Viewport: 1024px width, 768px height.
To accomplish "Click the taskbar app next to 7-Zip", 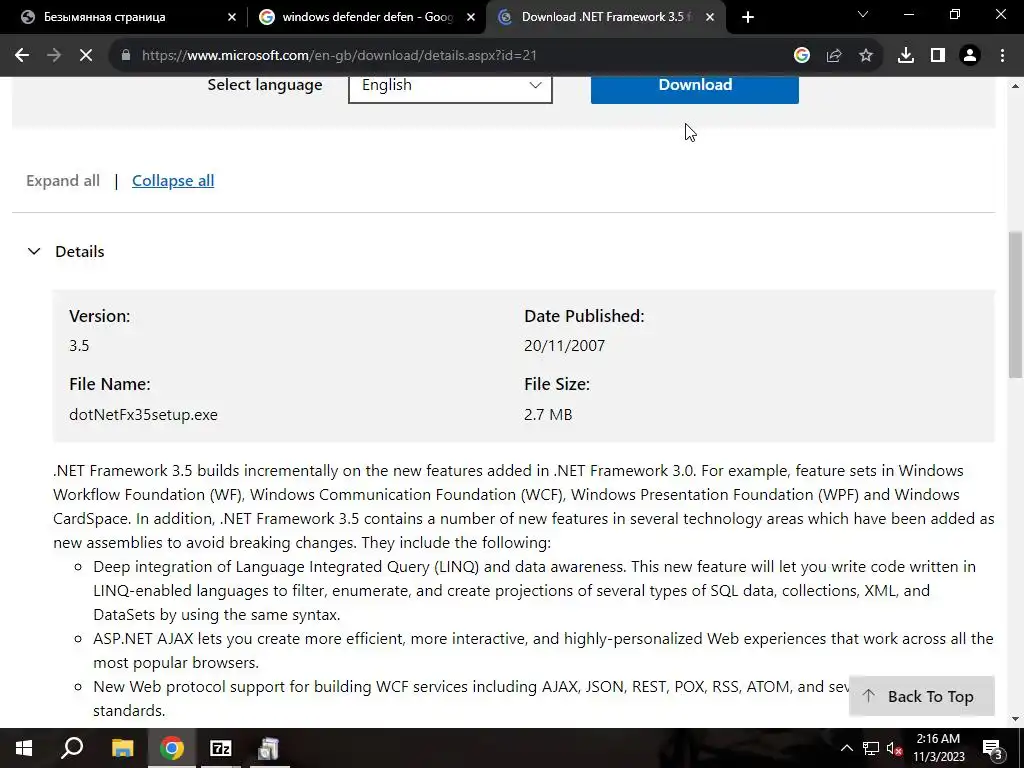I will point(268,748).
